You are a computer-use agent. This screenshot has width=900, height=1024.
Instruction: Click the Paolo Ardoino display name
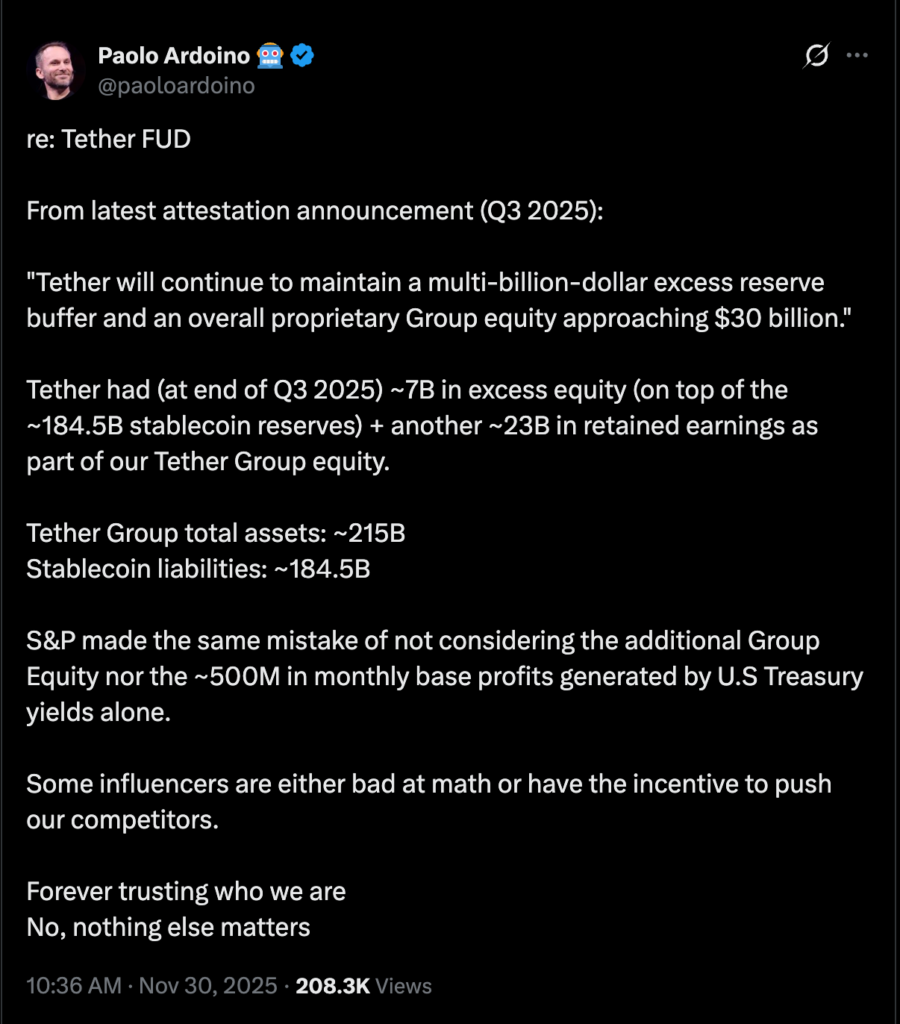pyautogui.click(x=175, y=56)
